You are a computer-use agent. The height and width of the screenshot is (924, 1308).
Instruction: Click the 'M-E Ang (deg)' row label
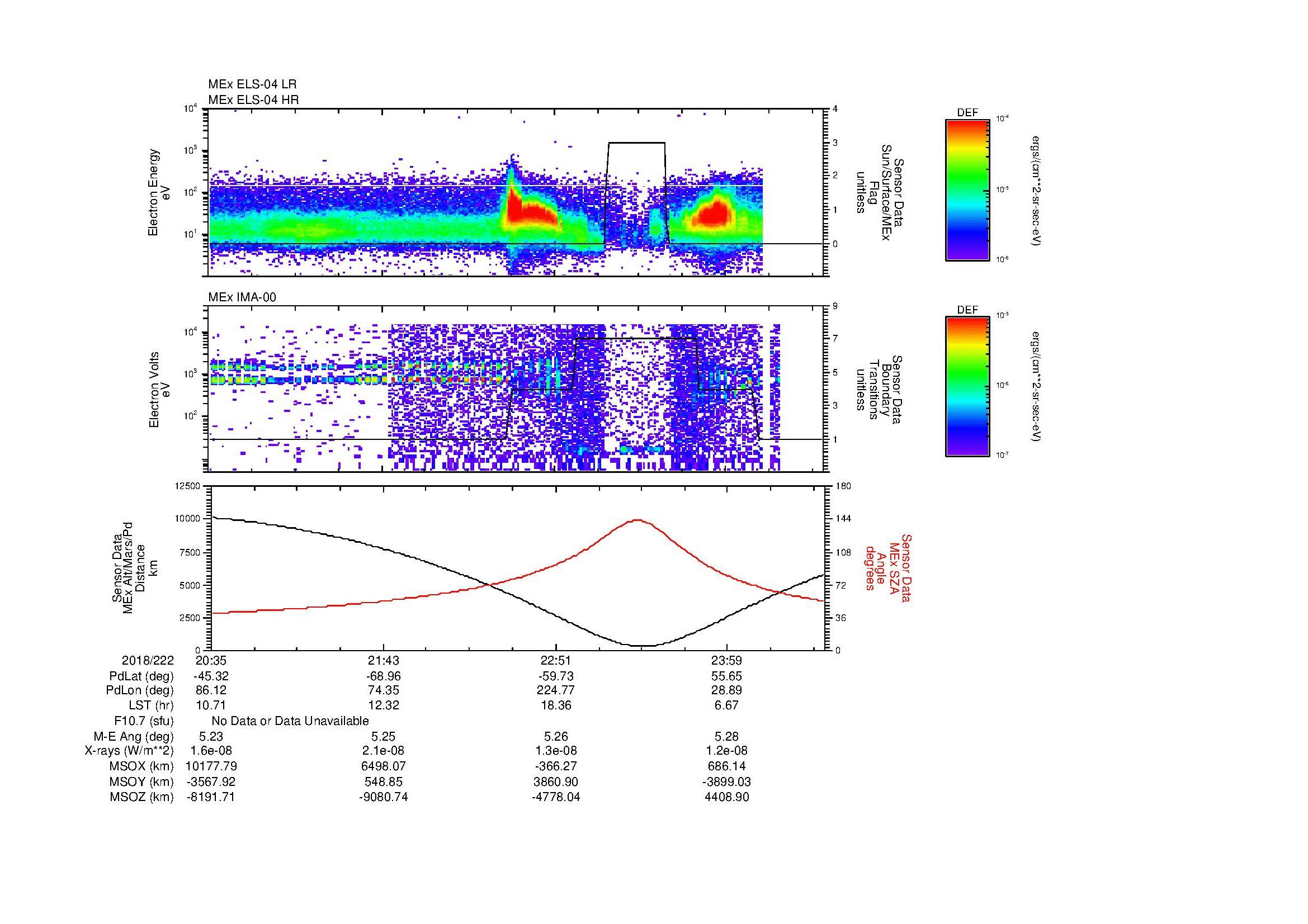(134, 736)
